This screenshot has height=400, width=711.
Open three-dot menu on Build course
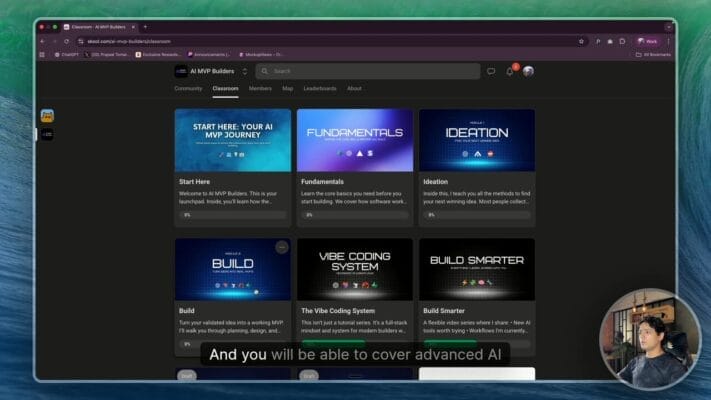coord(282,247)
